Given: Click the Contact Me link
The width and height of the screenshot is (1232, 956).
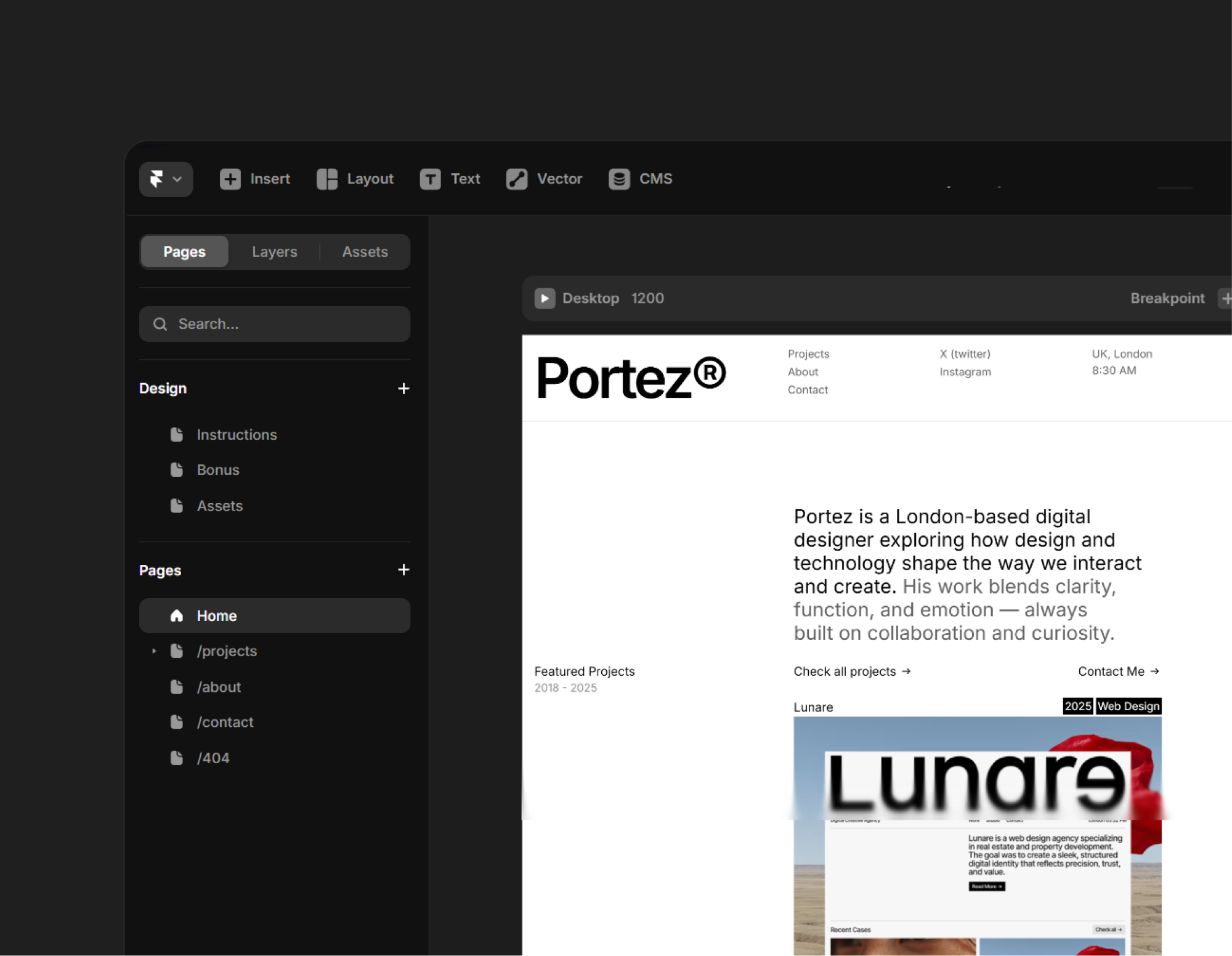Looking at the screenshot, I should coord(1118,671).
